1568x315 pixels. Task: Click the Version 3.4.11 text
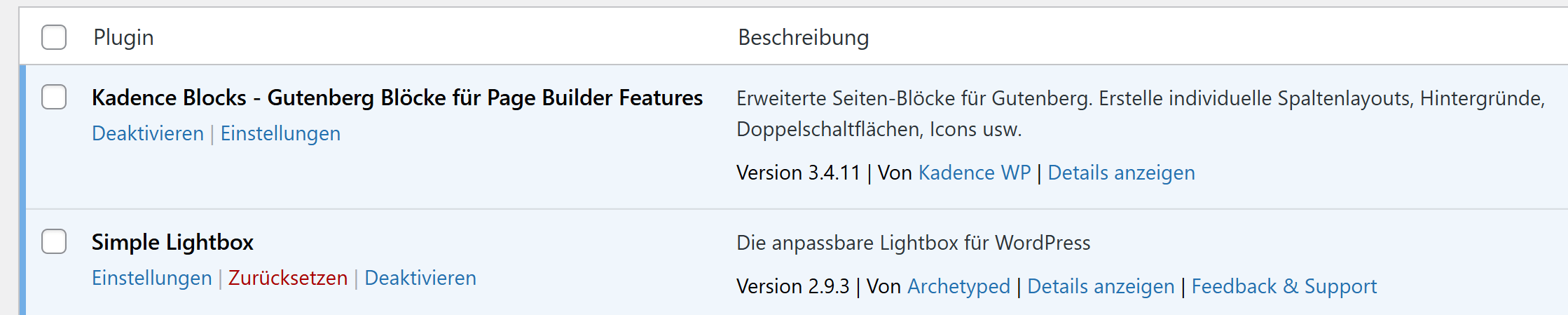point(798,173)
